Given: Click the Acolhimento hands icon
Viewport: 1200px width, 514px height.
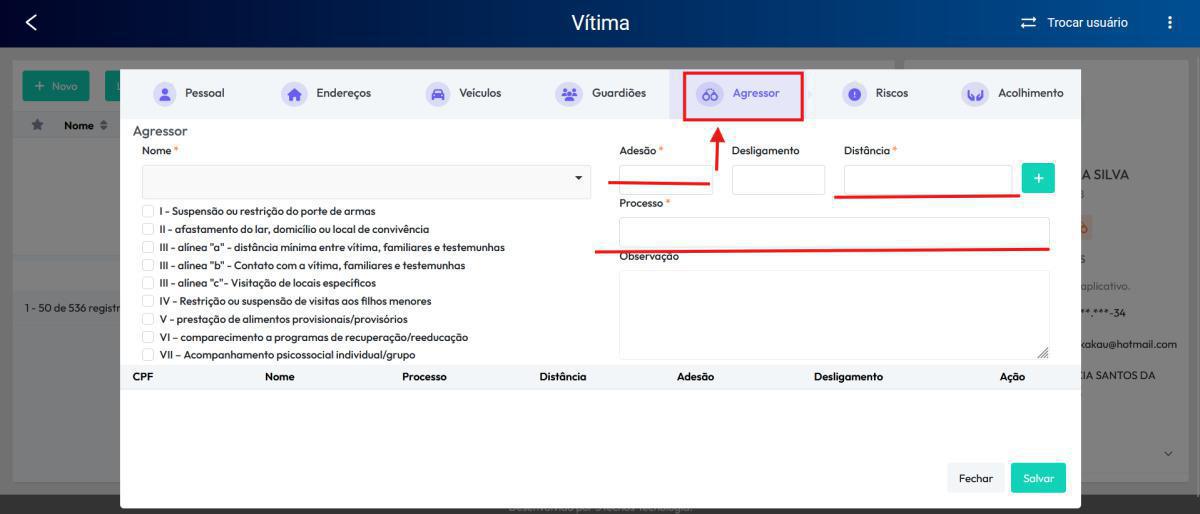Looking at the screenshot, I should tap(974, 94).
